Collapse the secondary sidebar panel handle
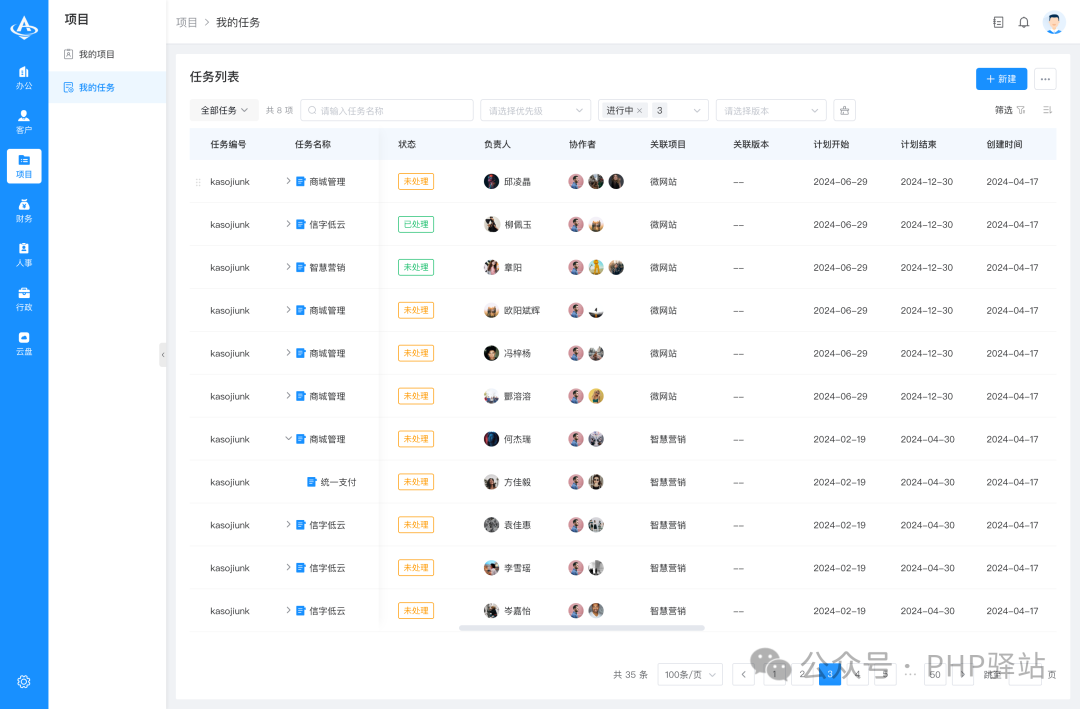1080x709 pixels. 163,355
